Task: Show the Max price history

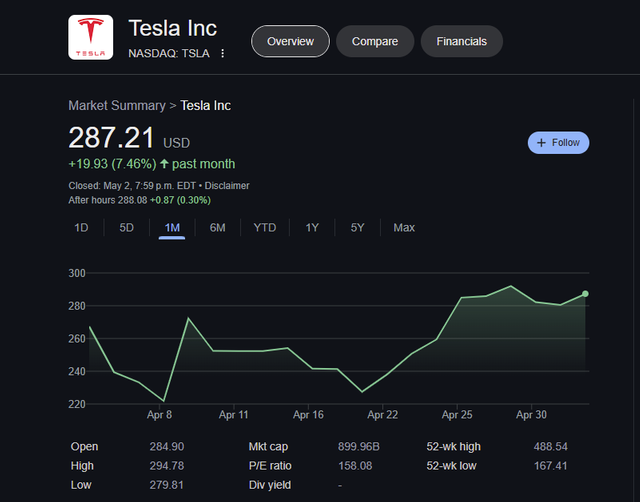Action: tap(404, 227)
